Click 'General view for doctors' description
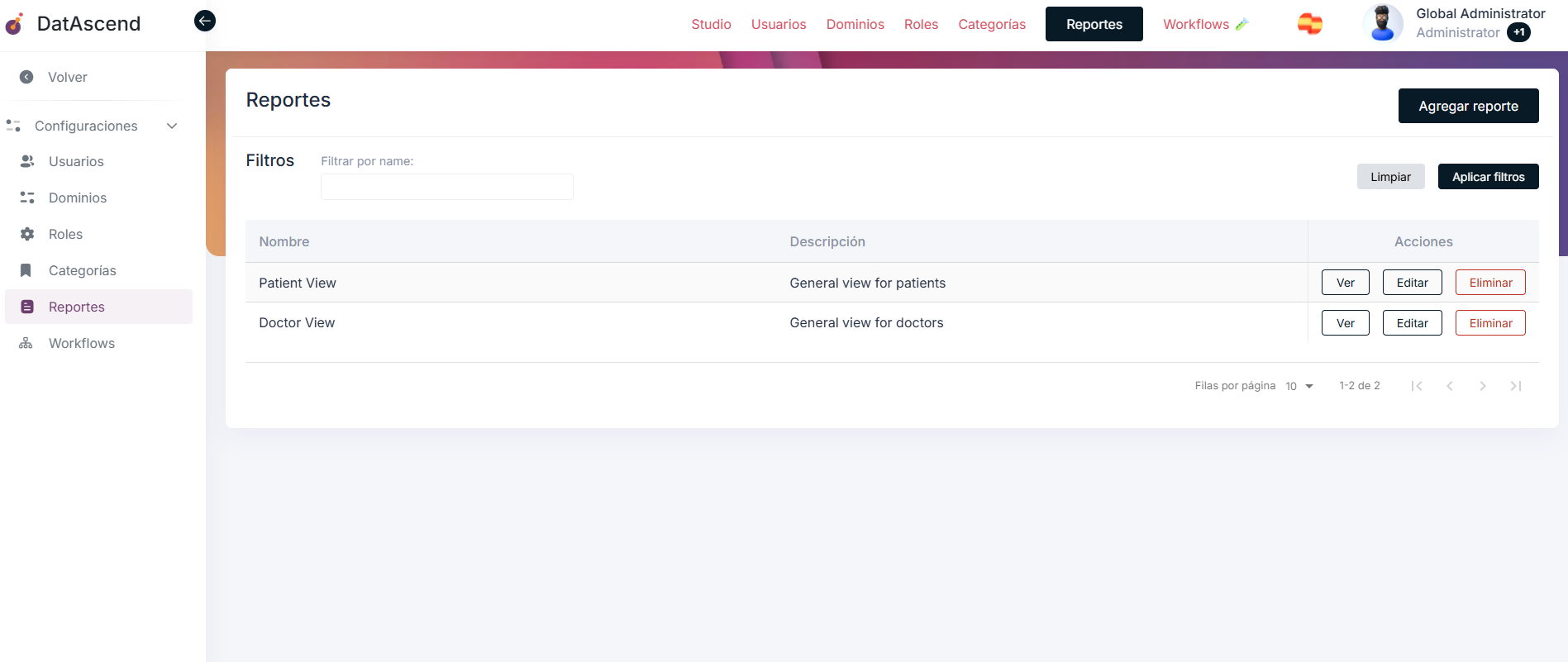This screenshot has width=1568, height=662. coord(866,322)
